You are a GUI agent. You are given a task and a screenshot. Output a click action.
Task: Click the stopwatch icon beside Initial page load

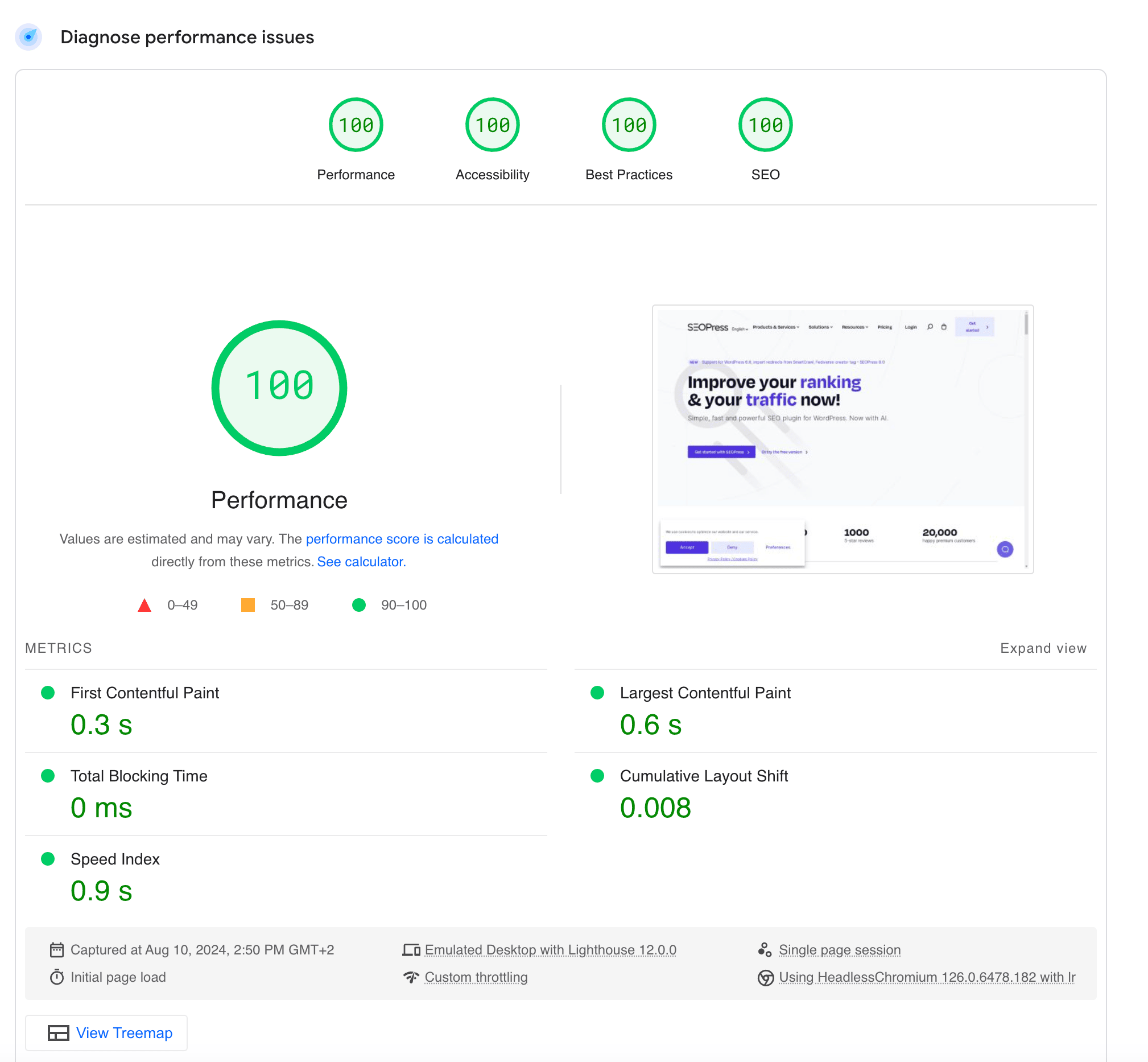click(x=56, y=977)
